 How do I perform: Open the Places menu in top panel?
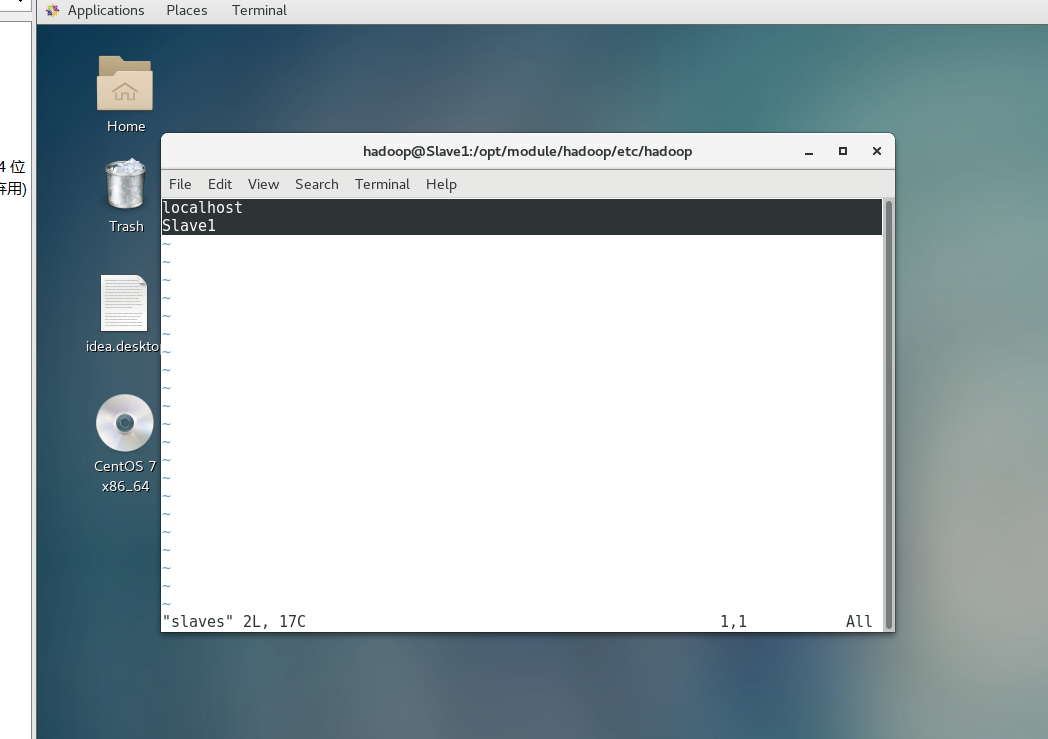coord(186,11)
